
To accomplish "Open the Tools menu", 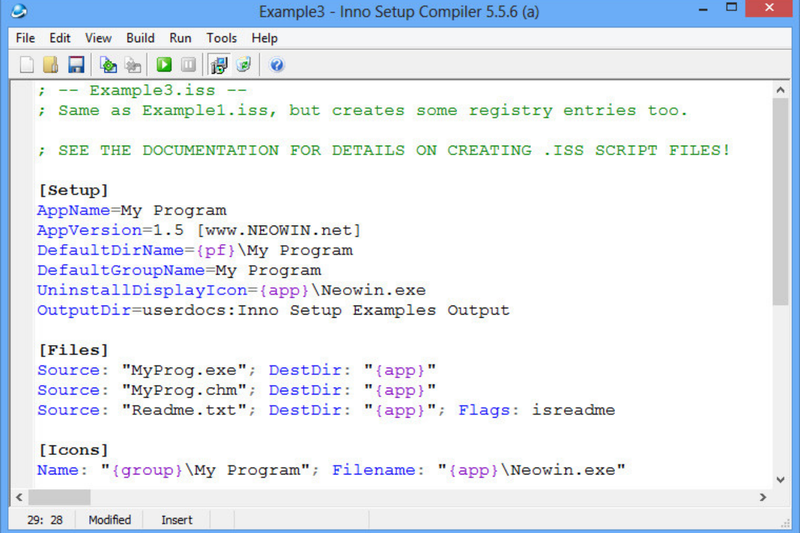I will [221, 38].
